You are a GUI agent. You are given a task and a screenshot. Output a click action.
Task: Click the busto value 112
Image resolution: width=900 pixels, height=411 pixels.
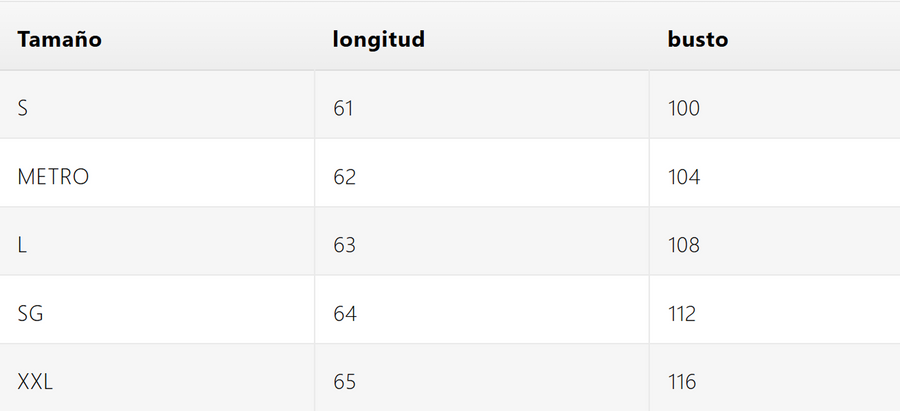(682, 313)
